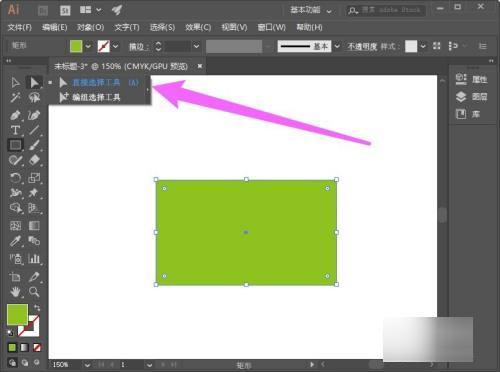The width and height of the screenshot is (500, 372).
Task: Swap fill and stroke colors
Action: tap(37, 307)
